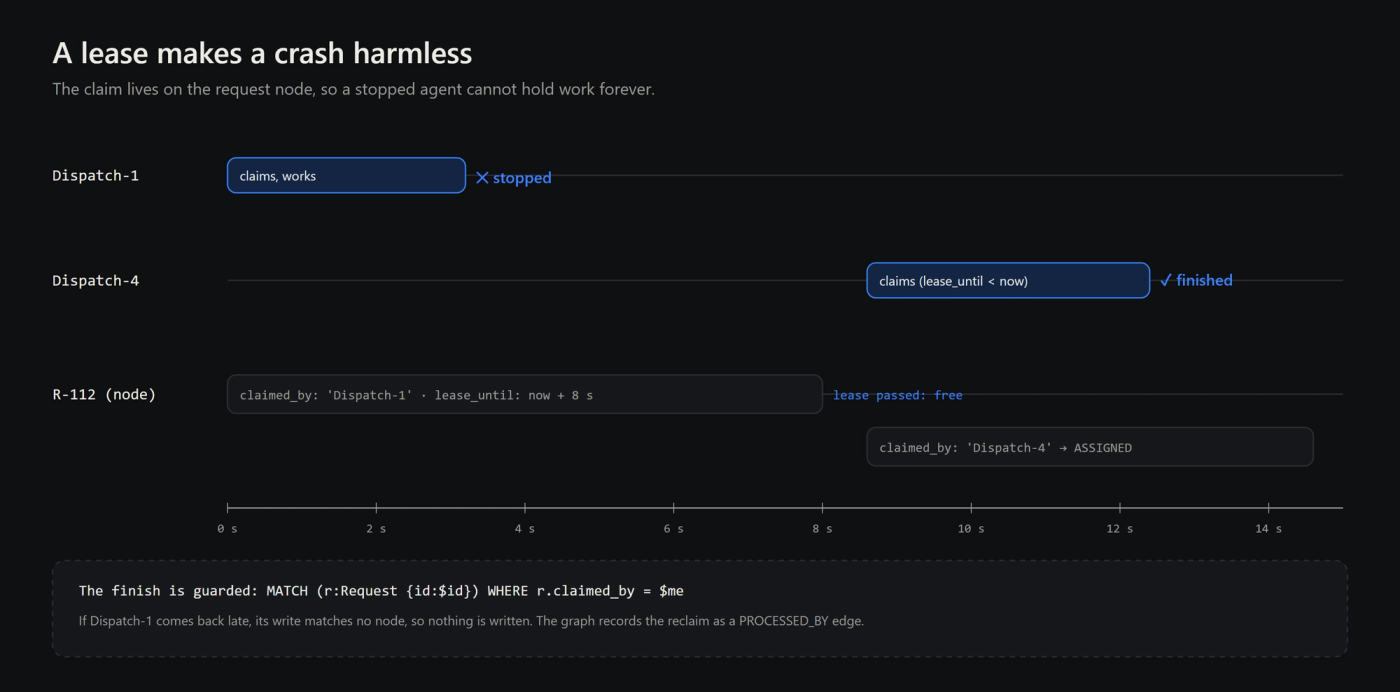The image size is (1400, 692).
Task: Select the 'claims, works' bar
Action: tap(346, 175)
